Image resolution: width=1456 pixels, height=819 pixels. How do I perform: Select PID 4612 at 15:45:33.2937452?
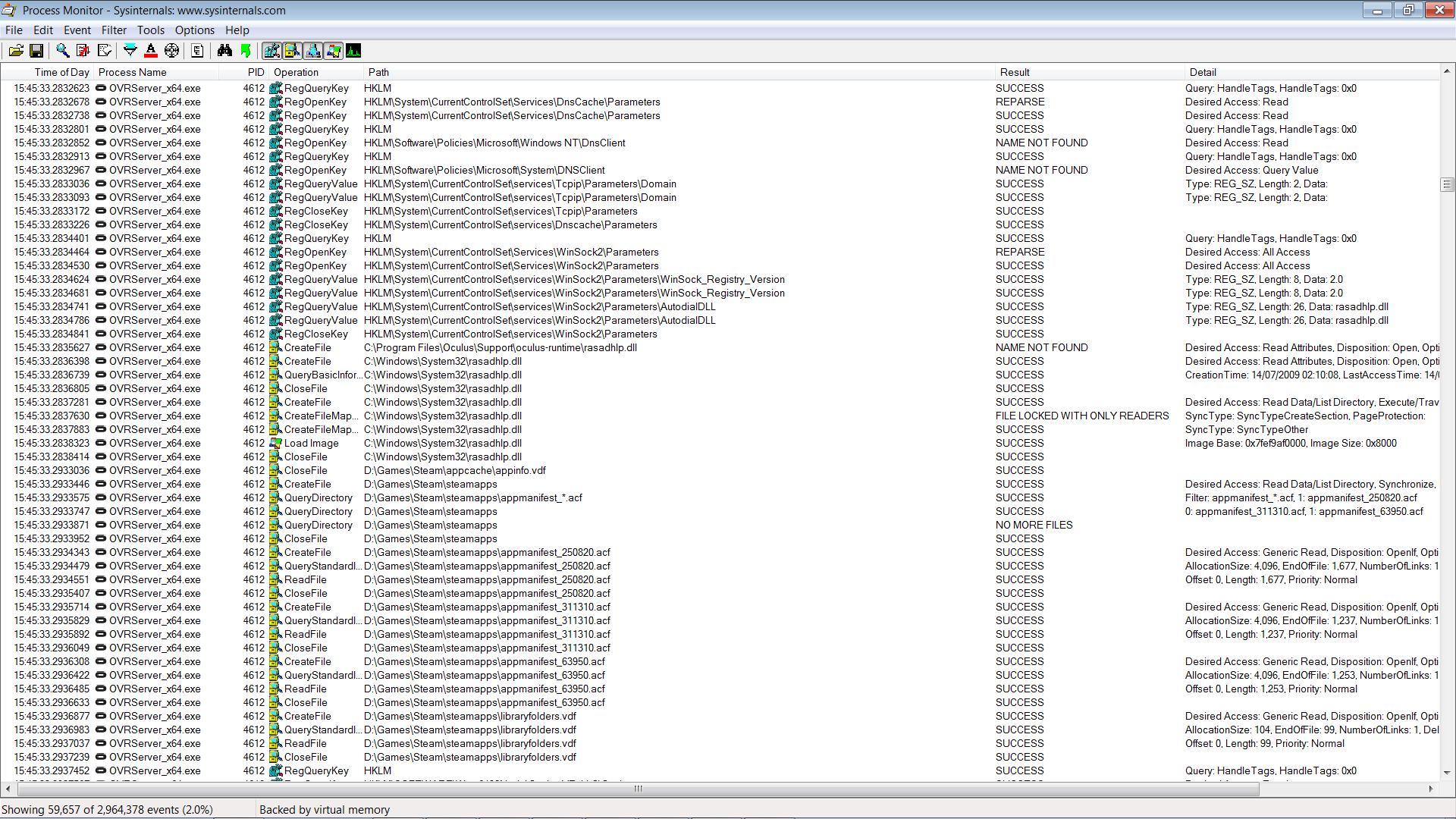[x=254, y=771]
